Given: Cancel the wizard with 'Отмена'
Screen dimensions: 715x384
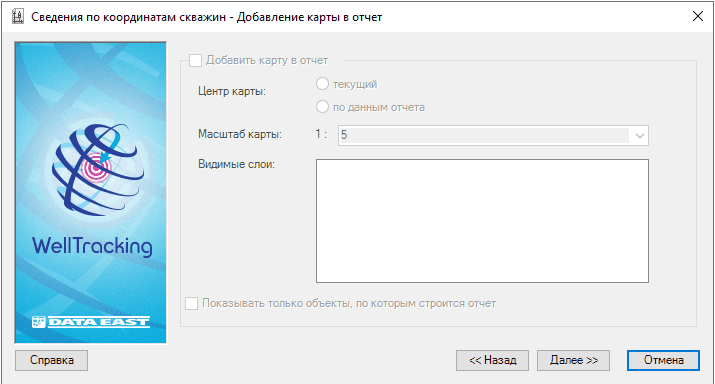Looking at the screenshot, I should point(663,360).
